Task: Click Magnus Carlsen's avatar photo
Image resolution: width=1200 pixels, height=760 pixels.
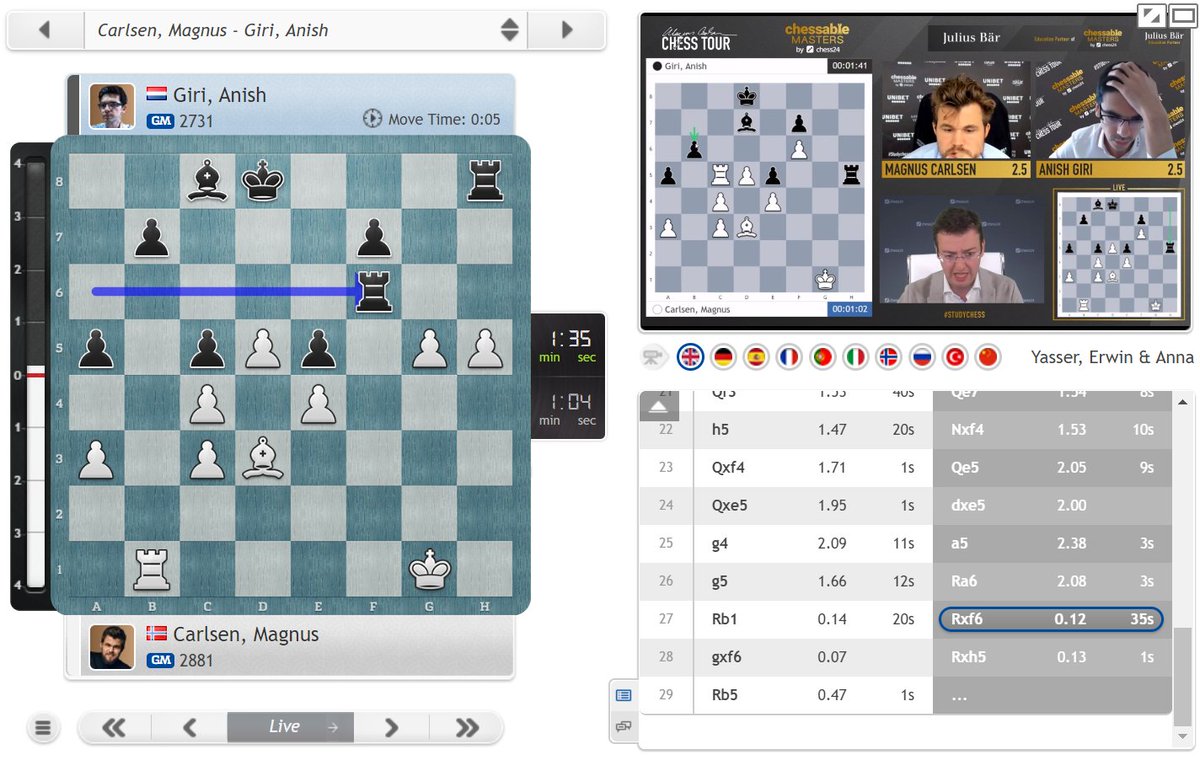Action: (x=112, y=646)
